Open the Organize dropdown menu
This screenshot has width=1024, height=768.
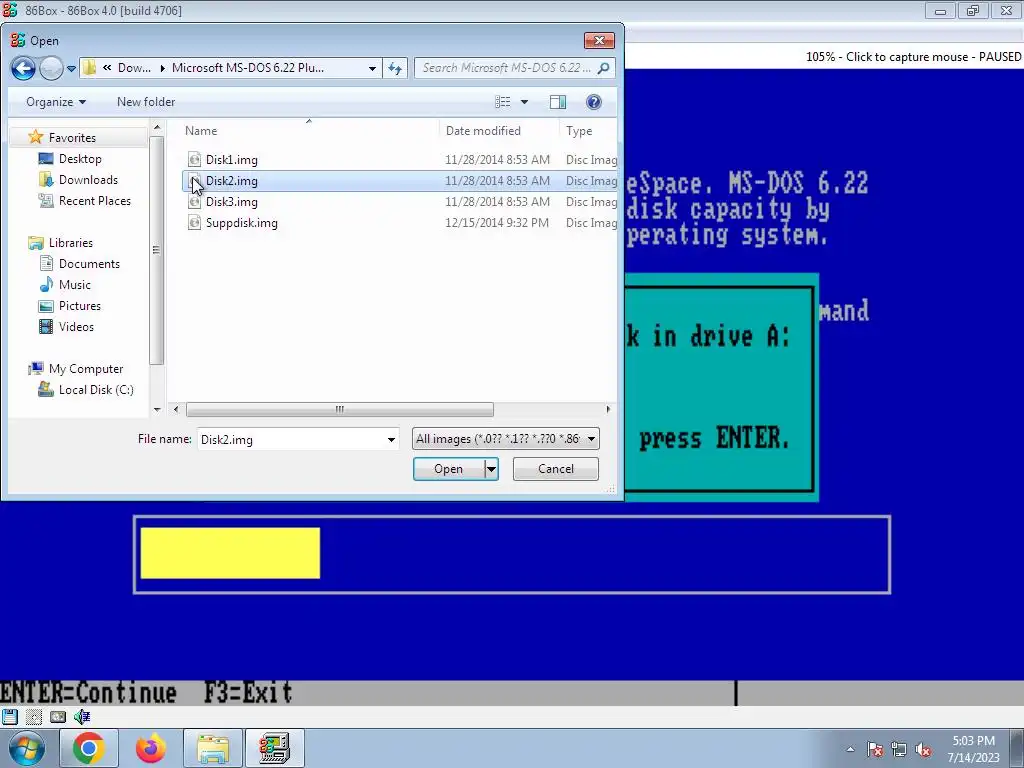(56, 102)
